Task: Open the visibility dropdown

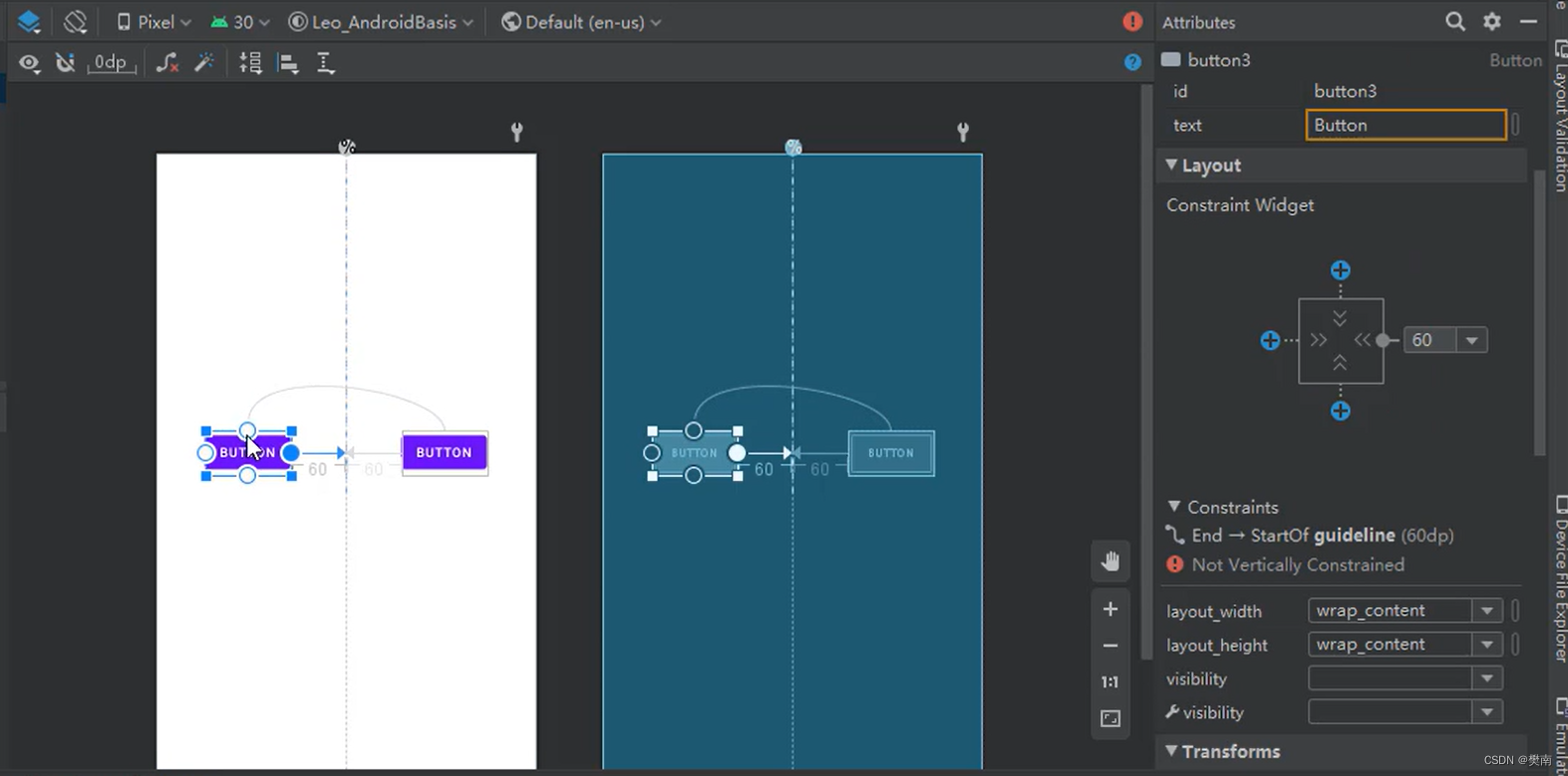Action: (1486, 678)
